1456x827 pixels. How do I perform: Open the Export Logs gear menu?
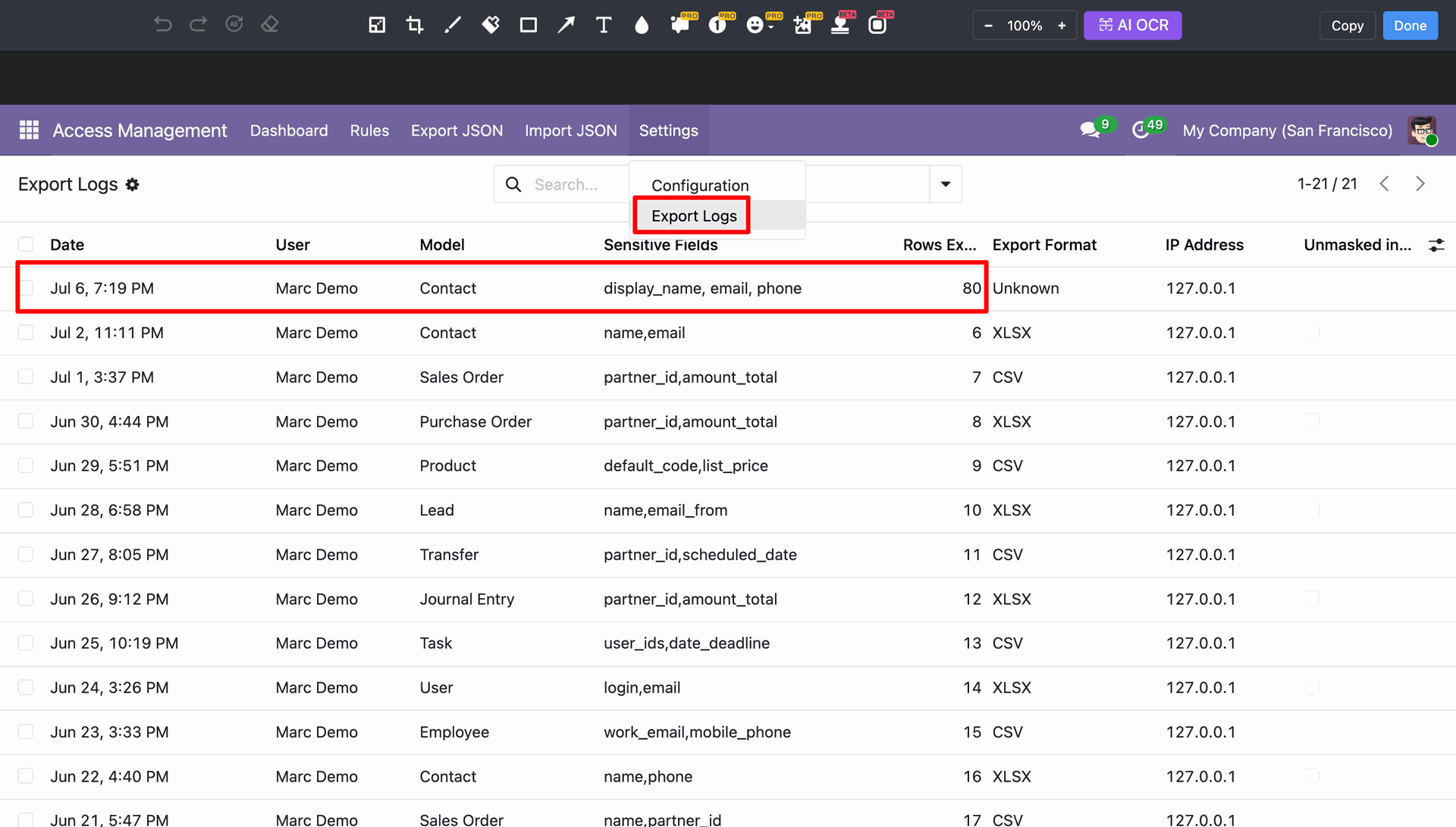[x=133, y=184]
